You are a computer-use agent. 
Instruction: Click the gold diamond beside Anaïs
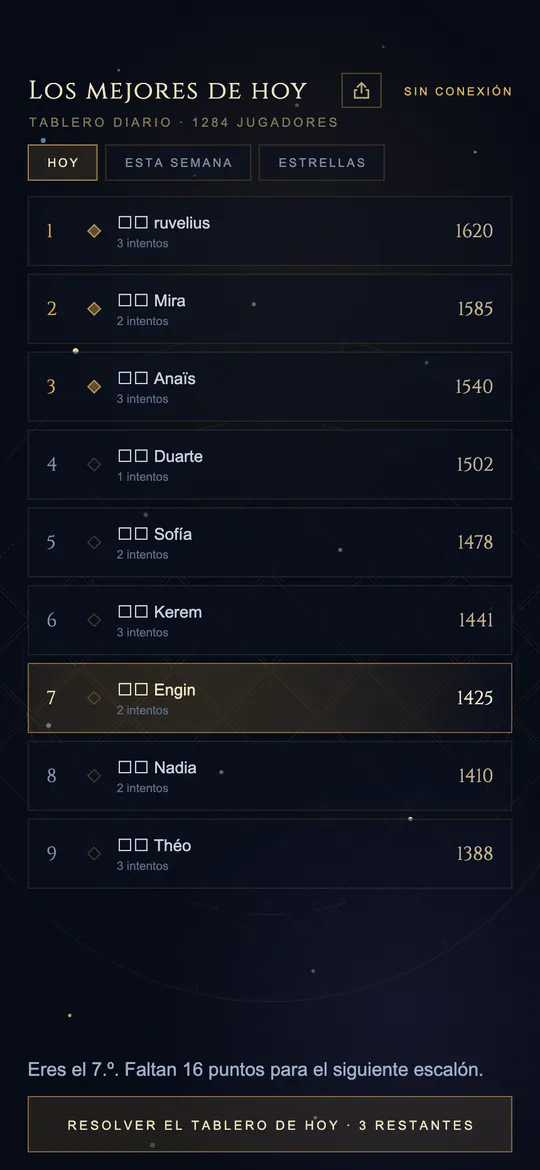click(94, 387)
